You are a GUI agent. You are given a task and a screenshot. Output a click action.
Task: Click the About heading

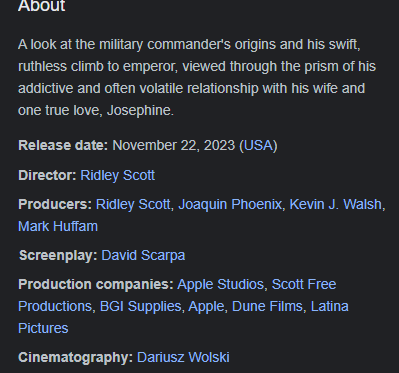[42, 6]
